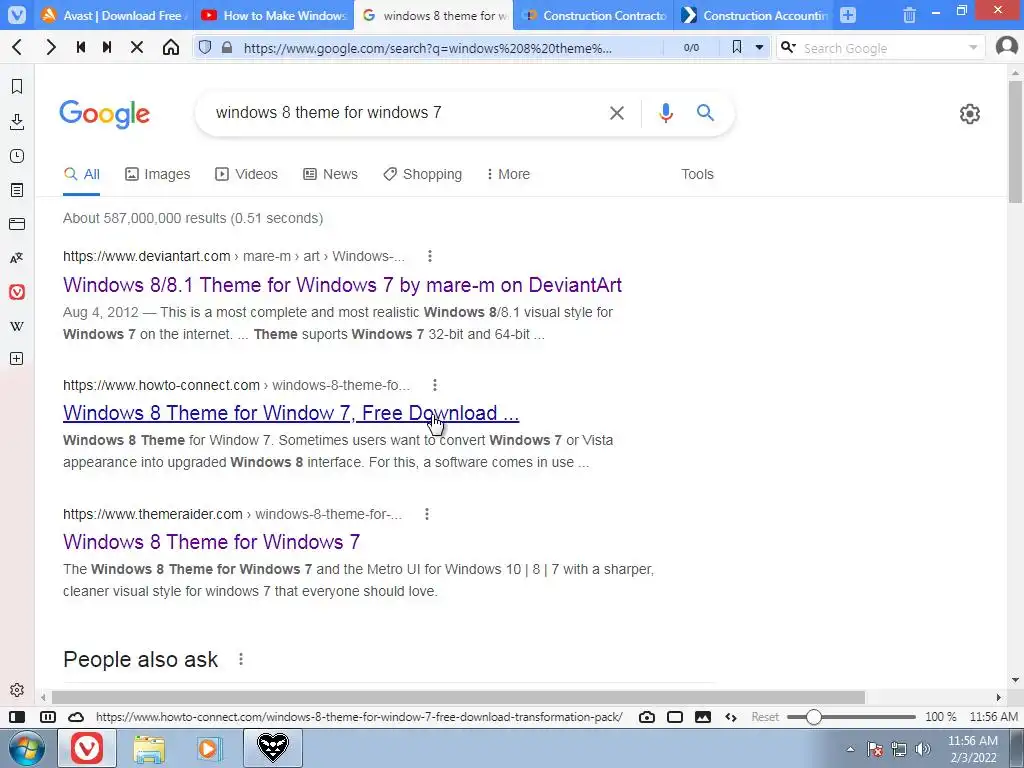Open History side panel
This screenshot has width=1024, height=768.
point(17,155)
